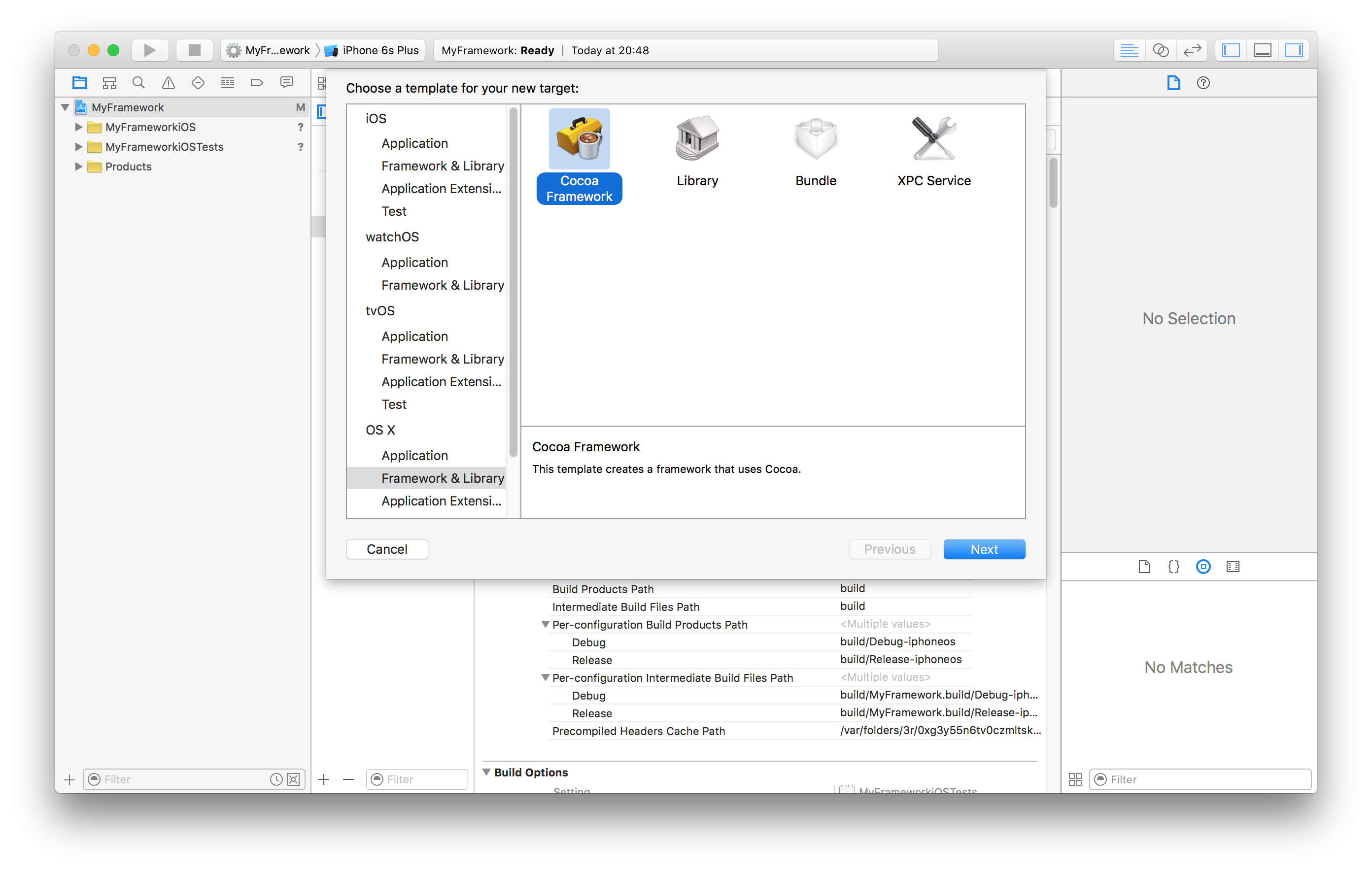Click the template category list scrollbar
Image resolution: width=1372 pixels, height=872 pixels.
pyautogui.click(x=514, y=282)
